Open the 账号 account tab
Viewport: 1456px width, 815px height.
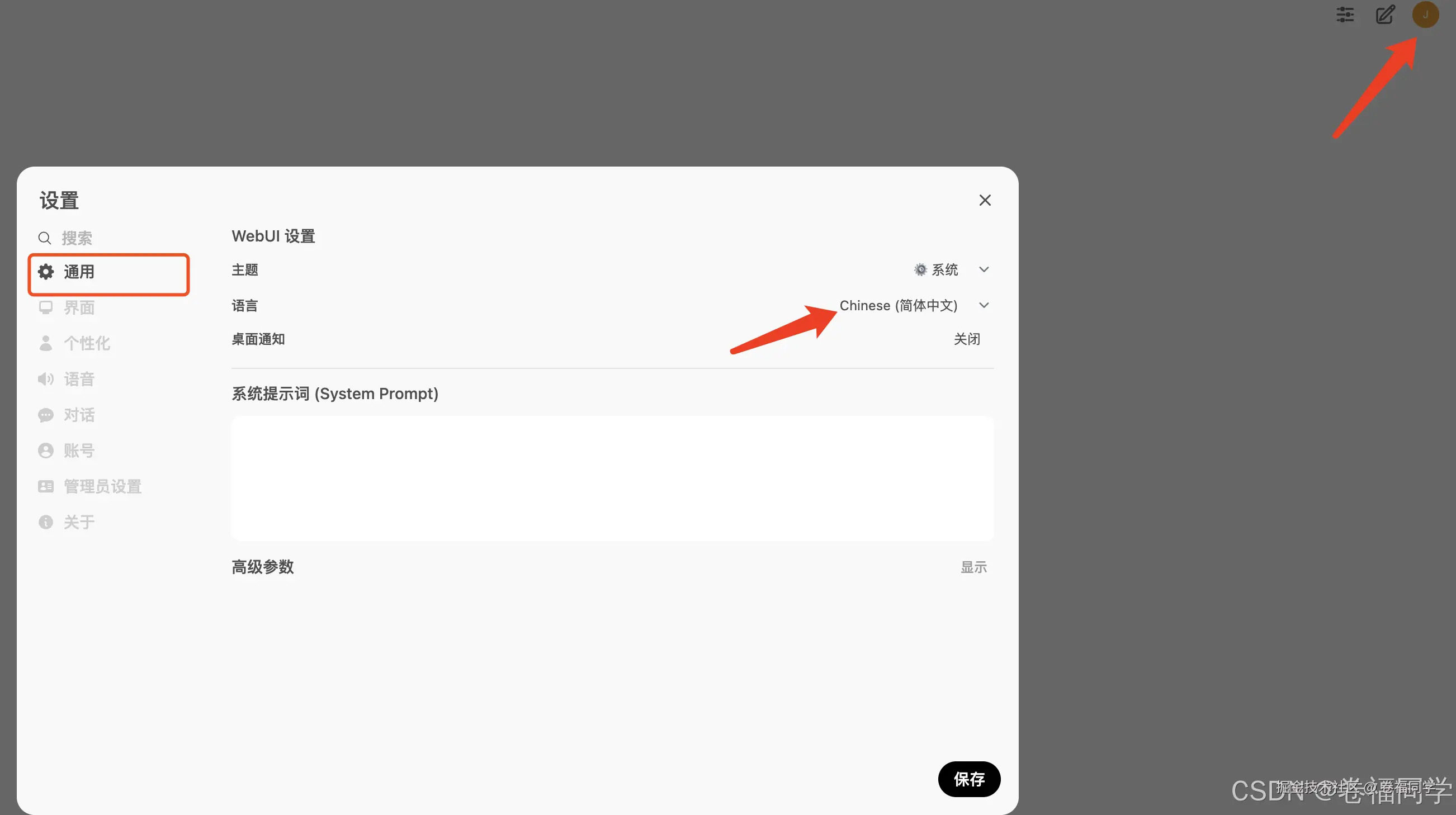(79, 451)
